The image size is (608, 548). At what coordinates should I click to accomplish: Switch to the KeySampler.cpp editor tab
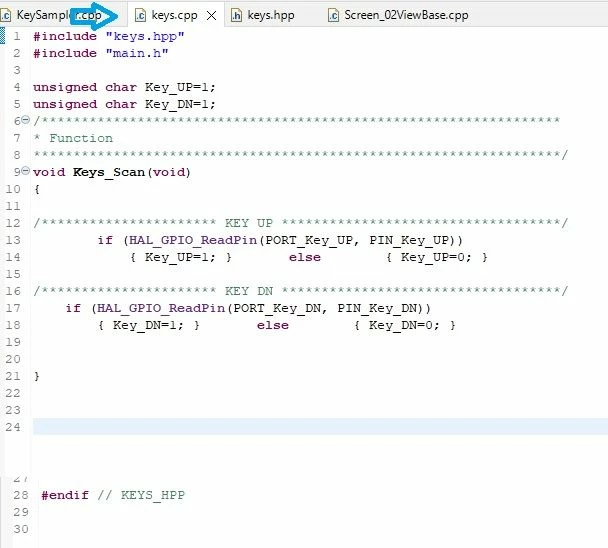[59, 15]
